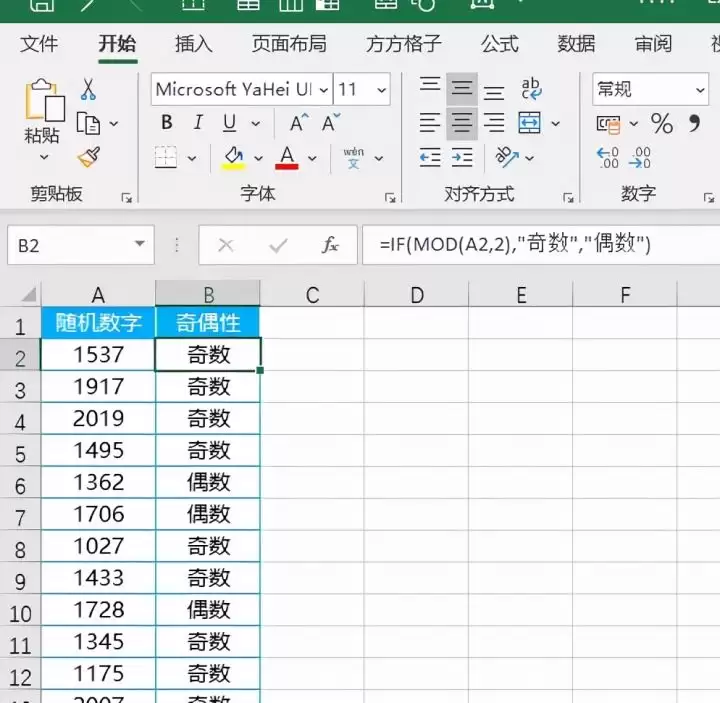Toggle horizontal center alignment
The height and width of the screenshot is (703, 720).
[x=461, y=123]
